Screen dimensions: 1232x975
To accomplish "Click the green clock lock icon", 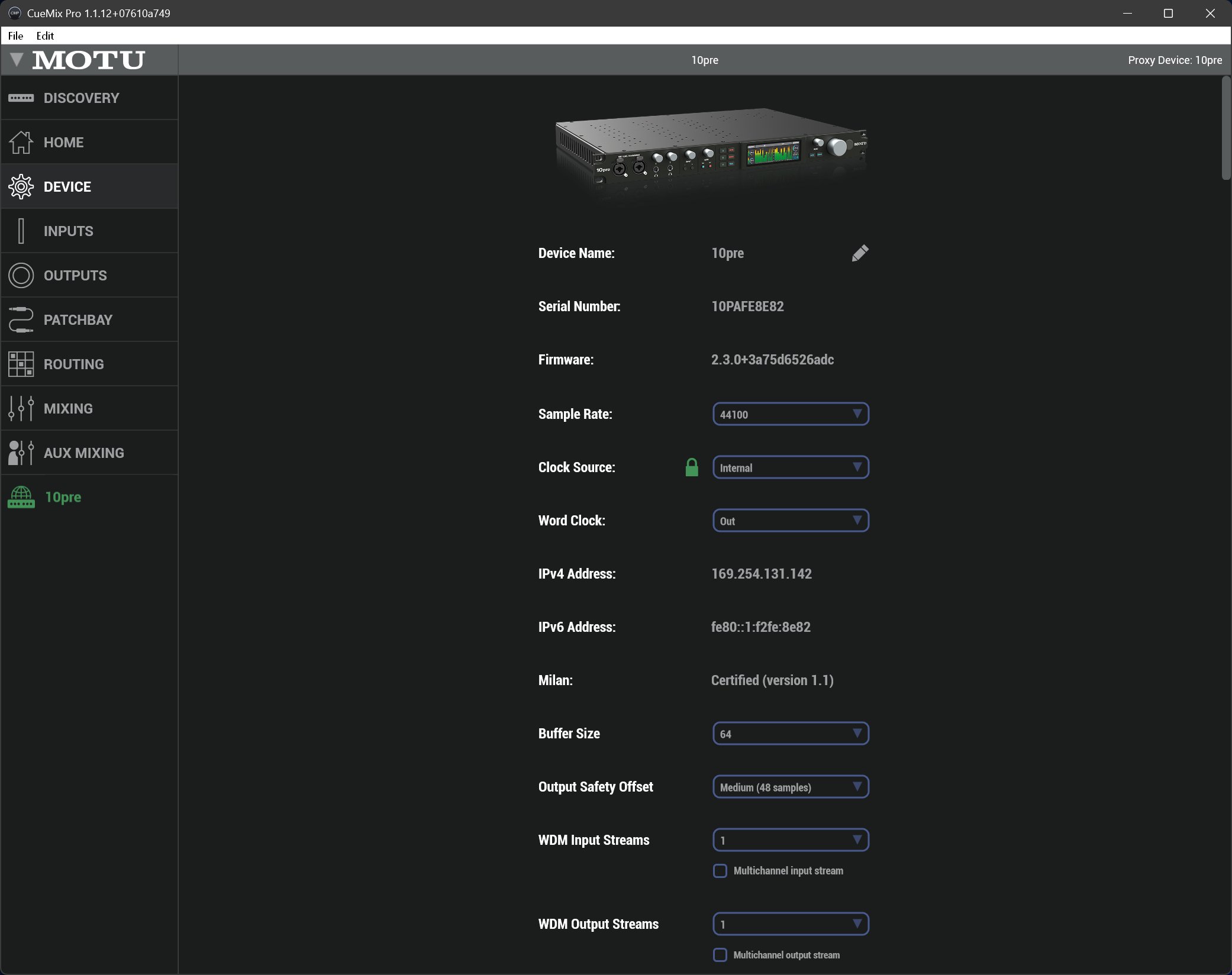I will coord(692,467).
